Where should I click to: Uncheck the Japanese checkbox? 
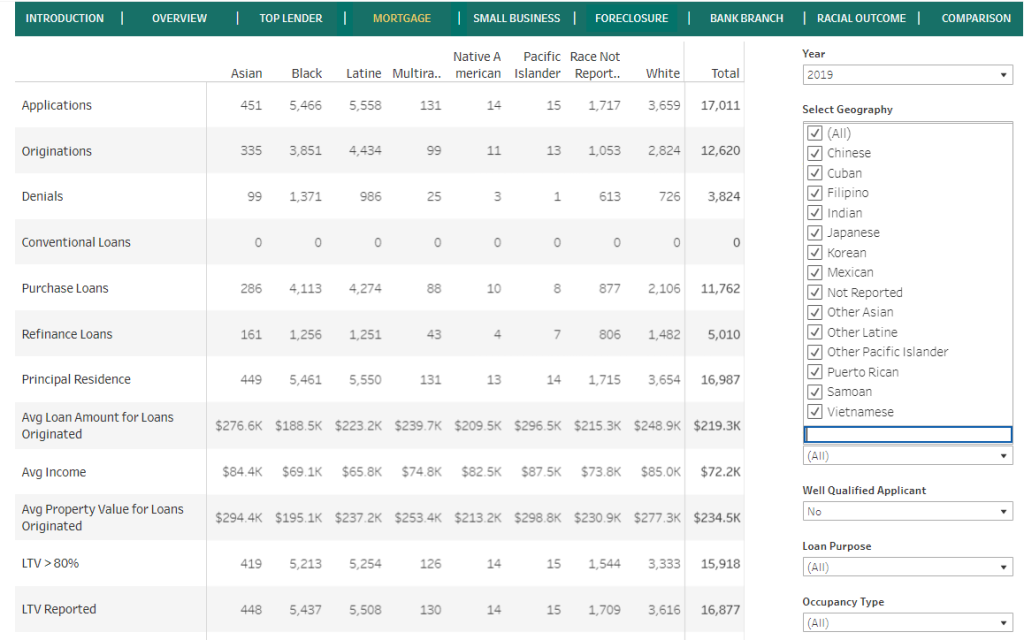814,232
